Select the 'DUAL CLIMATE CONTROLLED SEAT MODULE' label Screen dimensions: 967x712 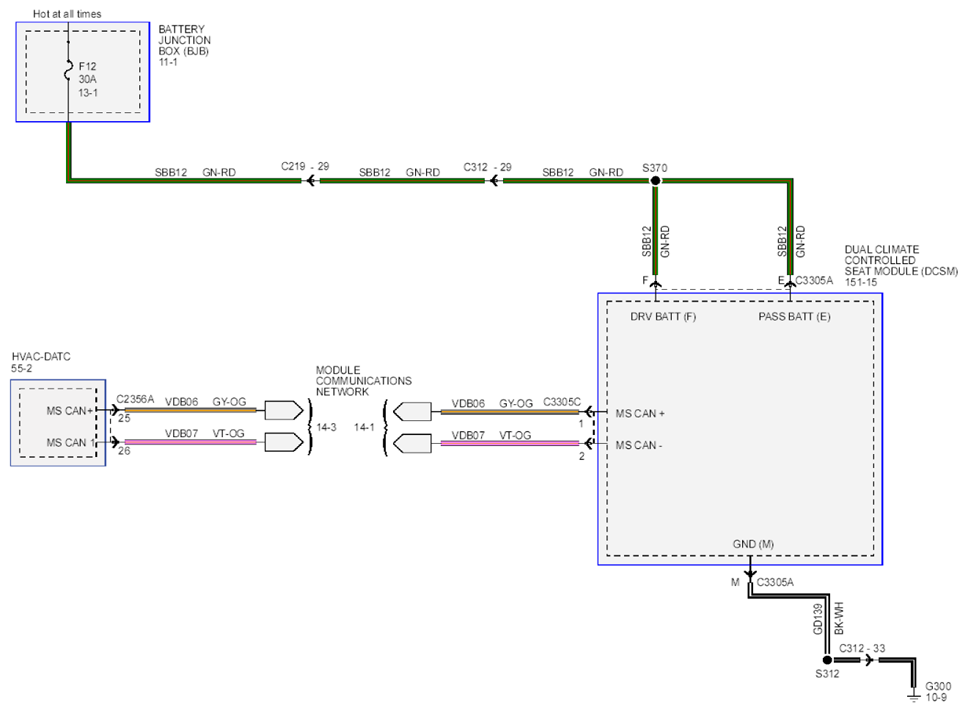[901, 260]
